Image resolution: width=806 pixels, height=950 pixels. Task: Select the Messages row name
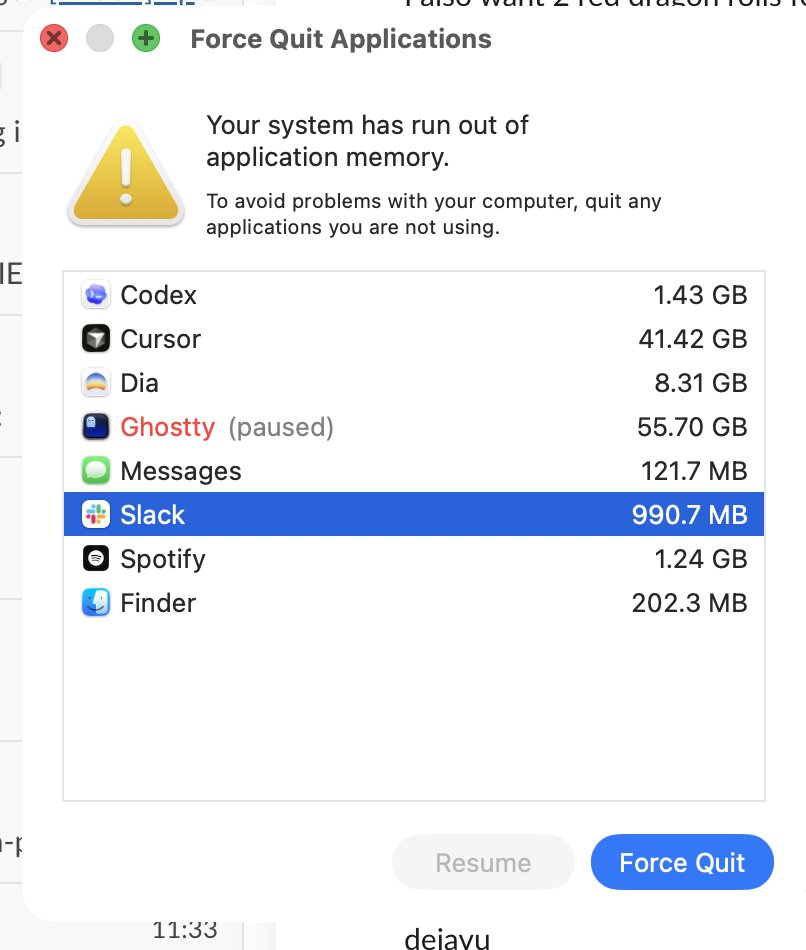click(181, 471)
